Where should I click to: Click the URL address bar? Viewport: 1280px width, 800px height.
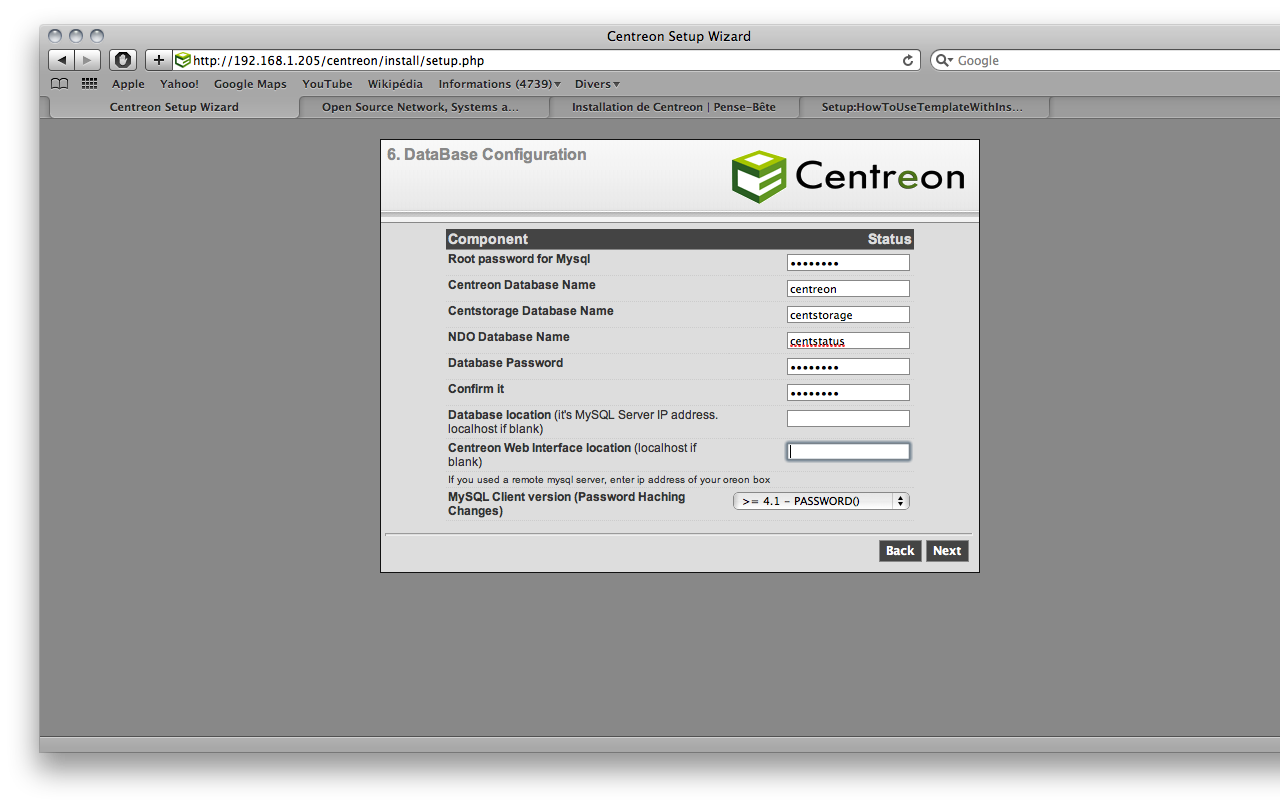(545, 60)
